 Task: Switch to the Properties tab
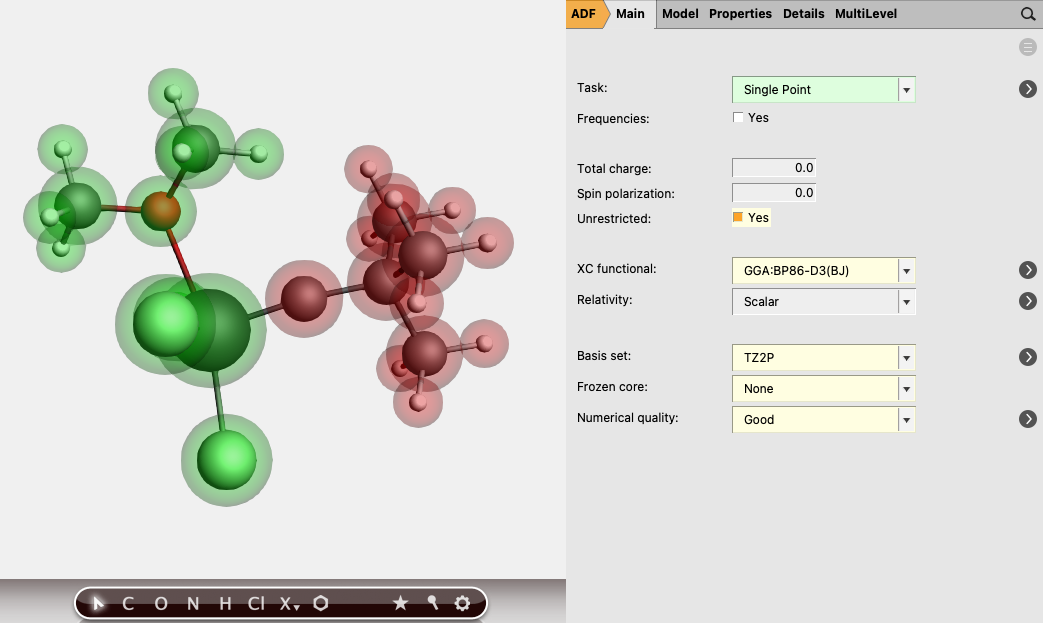click(x=740, y=14)
